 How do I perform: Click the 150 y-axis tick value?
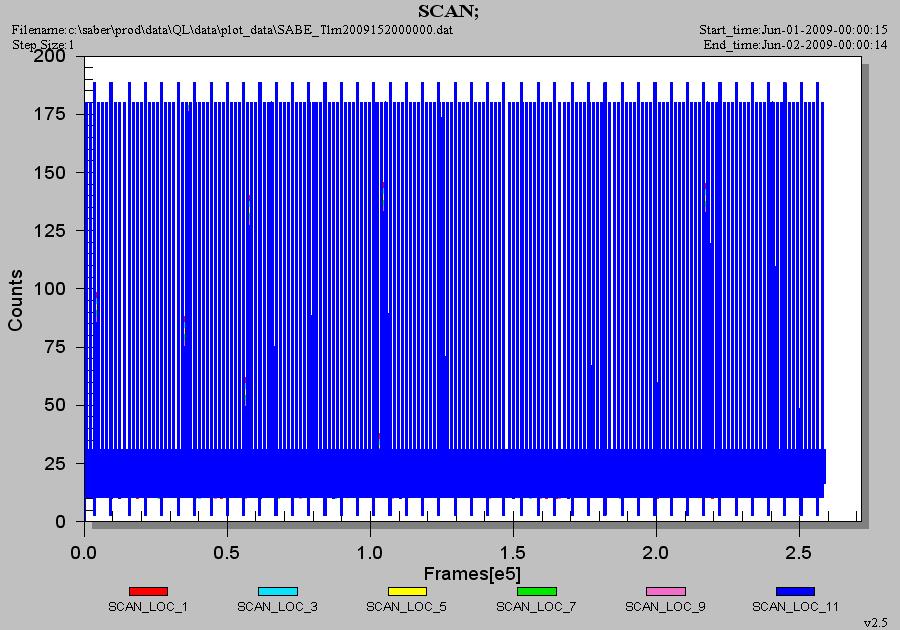click(49, 172)
